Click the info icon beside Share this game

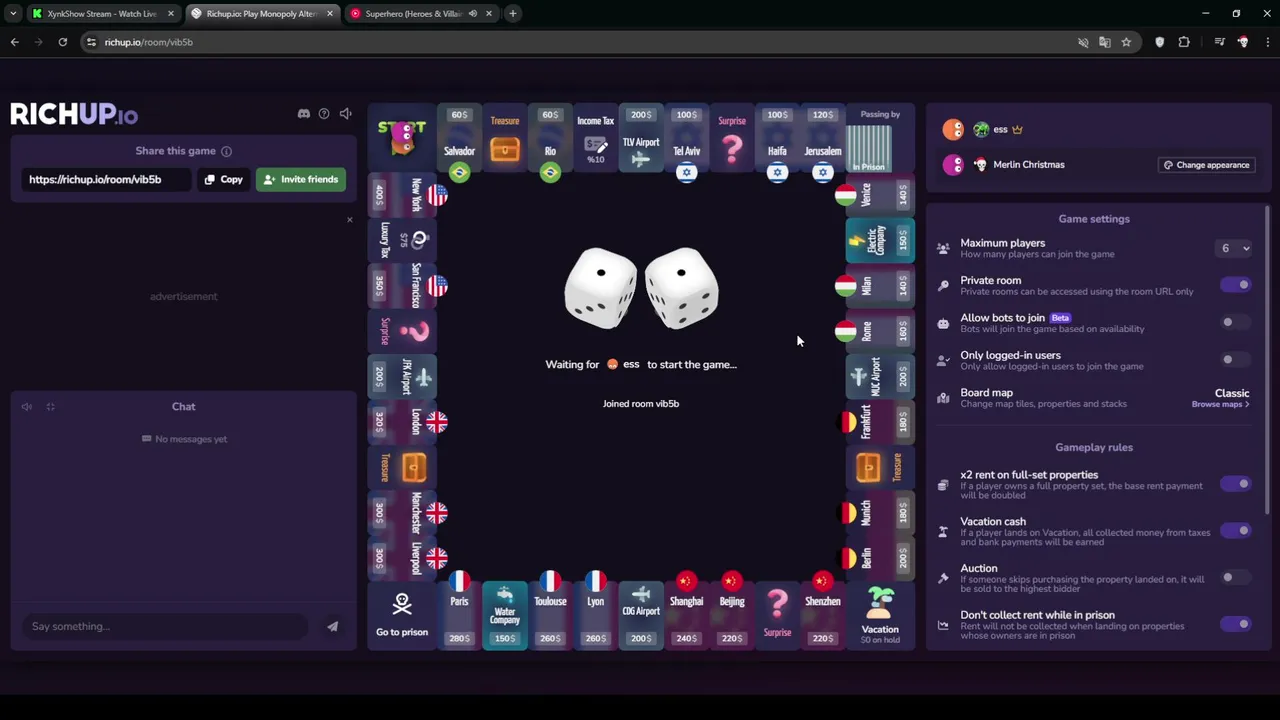226,151
